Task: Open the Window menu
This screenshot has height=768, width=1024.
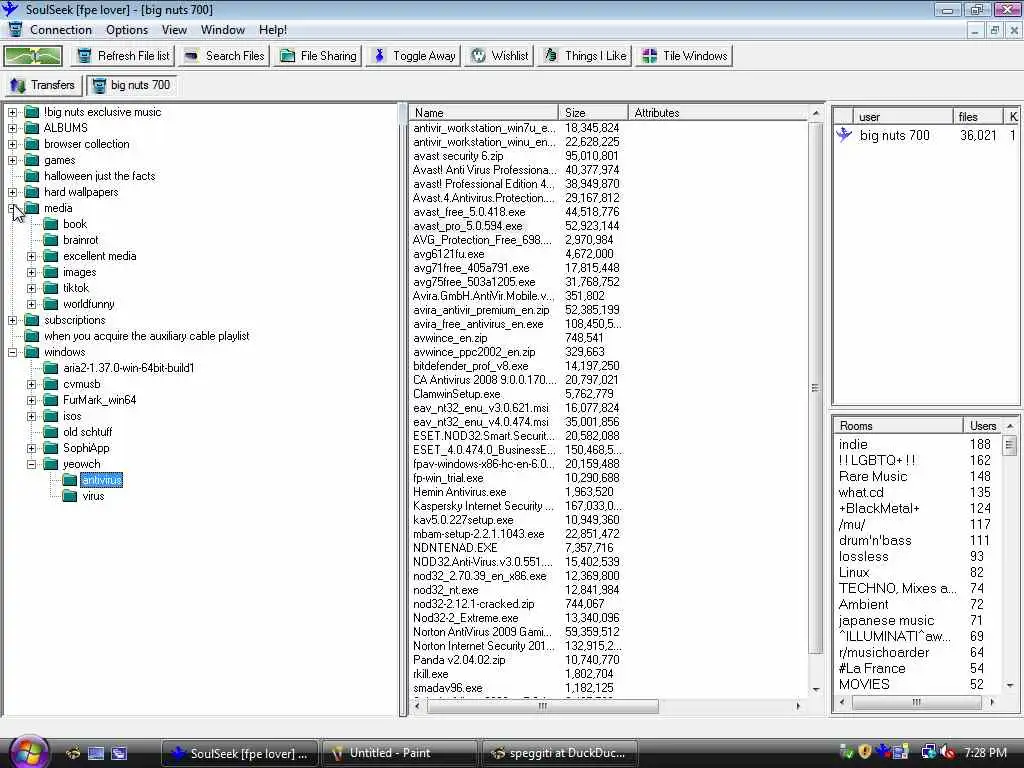Action: (x=223, y=30)
